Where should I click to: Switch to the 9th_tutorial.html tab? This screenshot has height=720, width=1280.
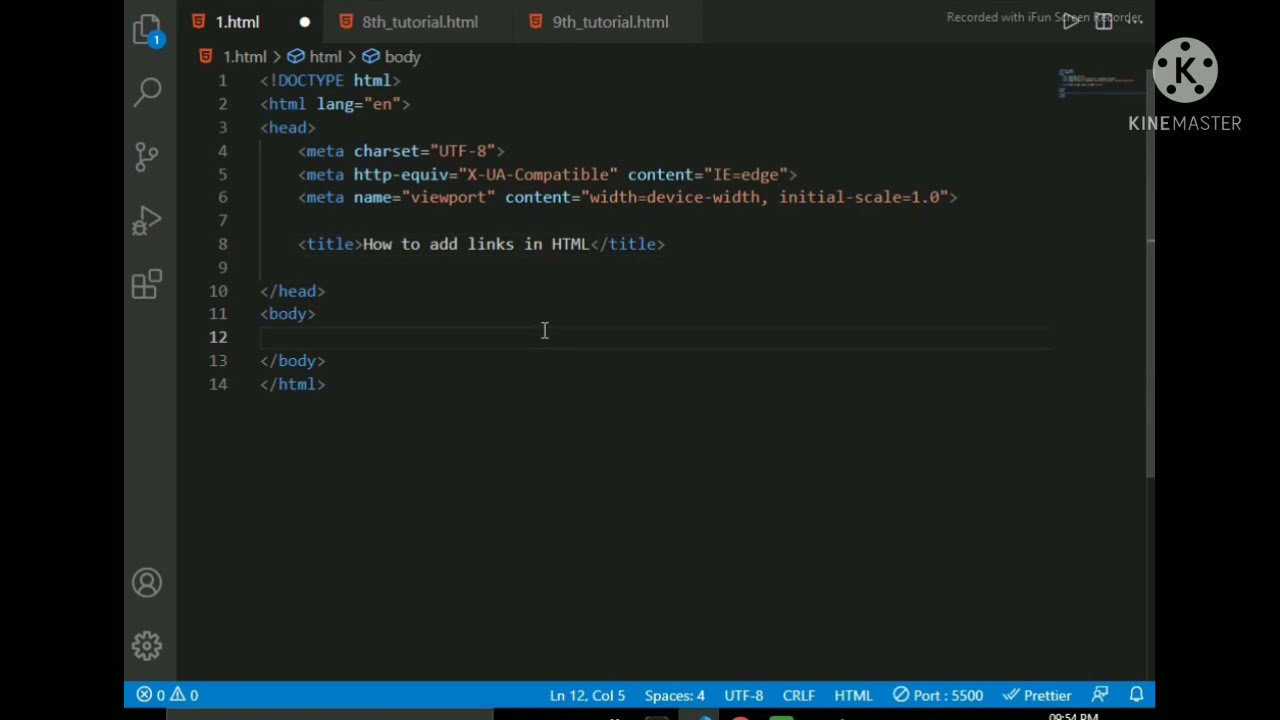(x=610, y=22)
